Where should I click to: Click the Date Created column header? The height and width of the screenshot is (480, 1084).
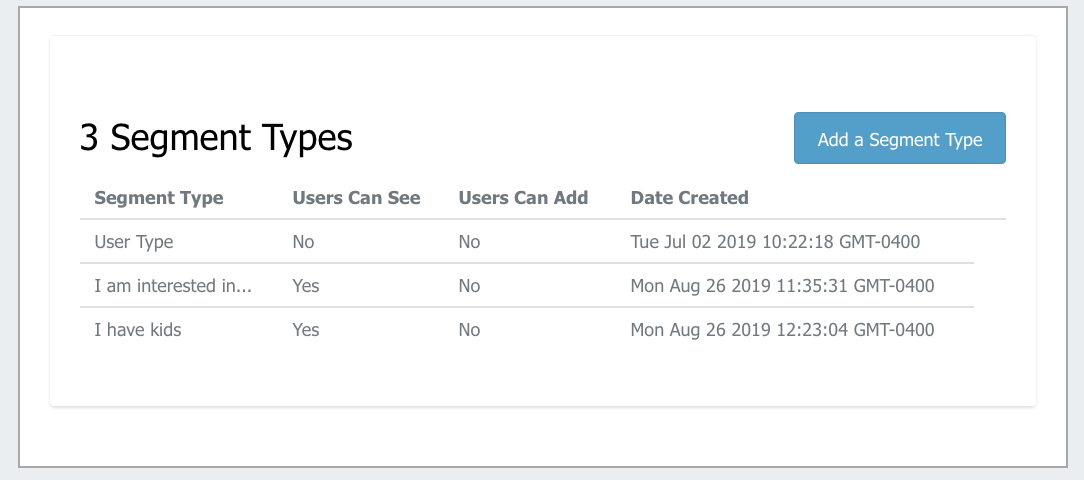click(x=689, y=198)
